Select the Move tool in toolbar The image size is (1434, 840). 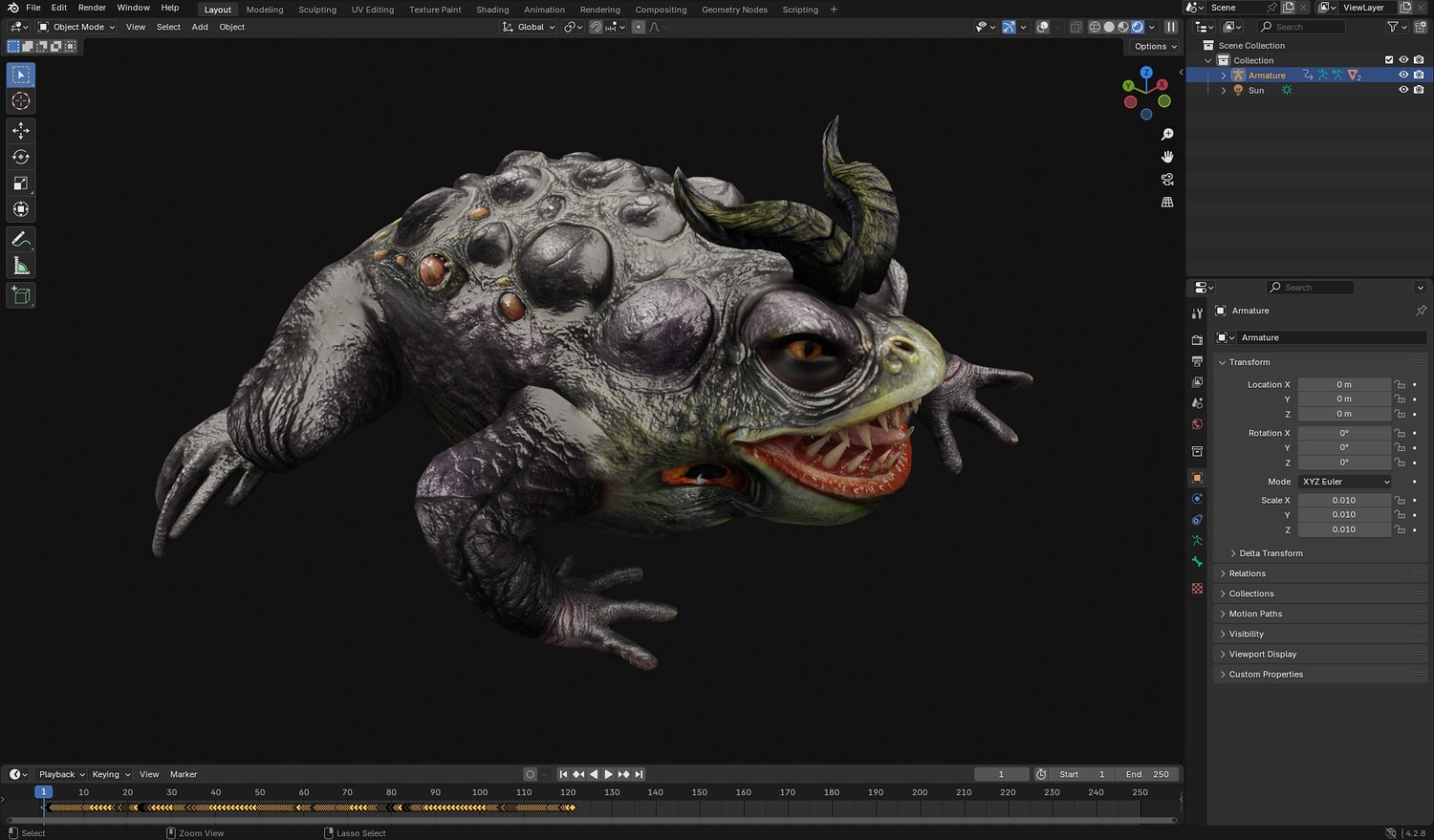pos(21,130)
